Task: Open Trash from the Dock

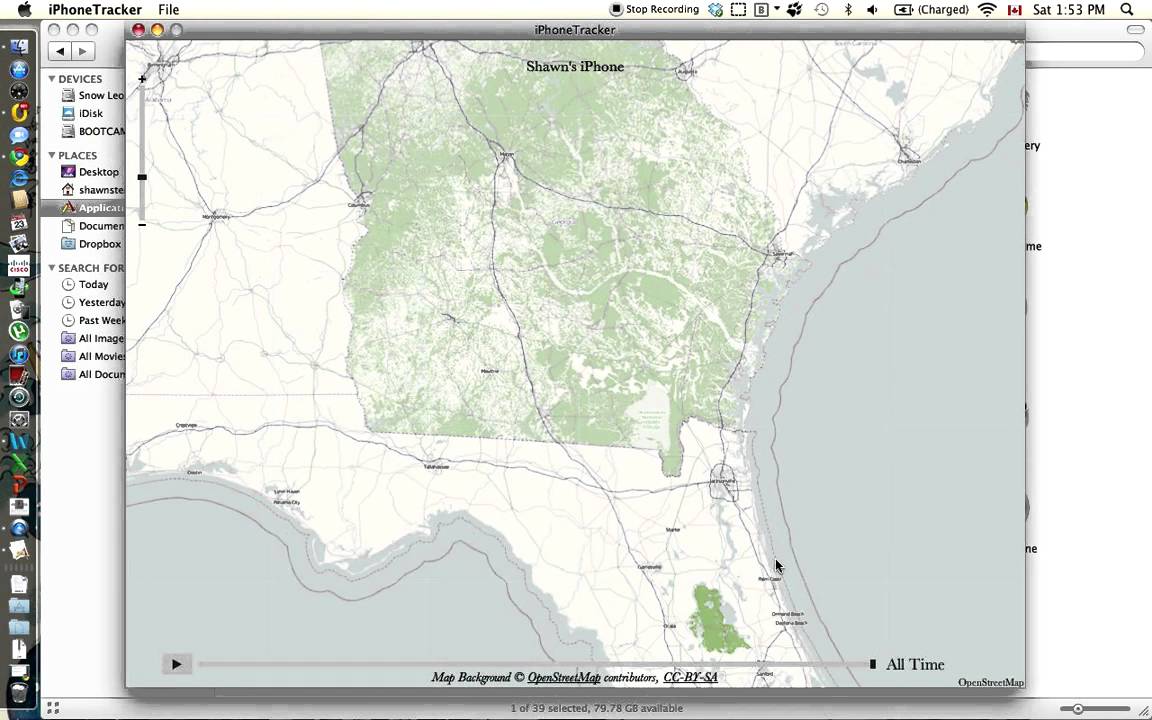Action: point(19,692)
